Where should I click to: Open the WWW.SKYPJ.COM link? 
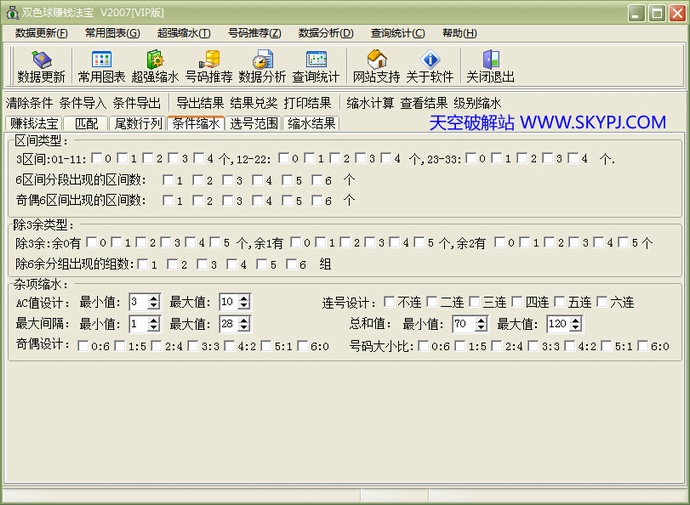click(x=592, y=122)
